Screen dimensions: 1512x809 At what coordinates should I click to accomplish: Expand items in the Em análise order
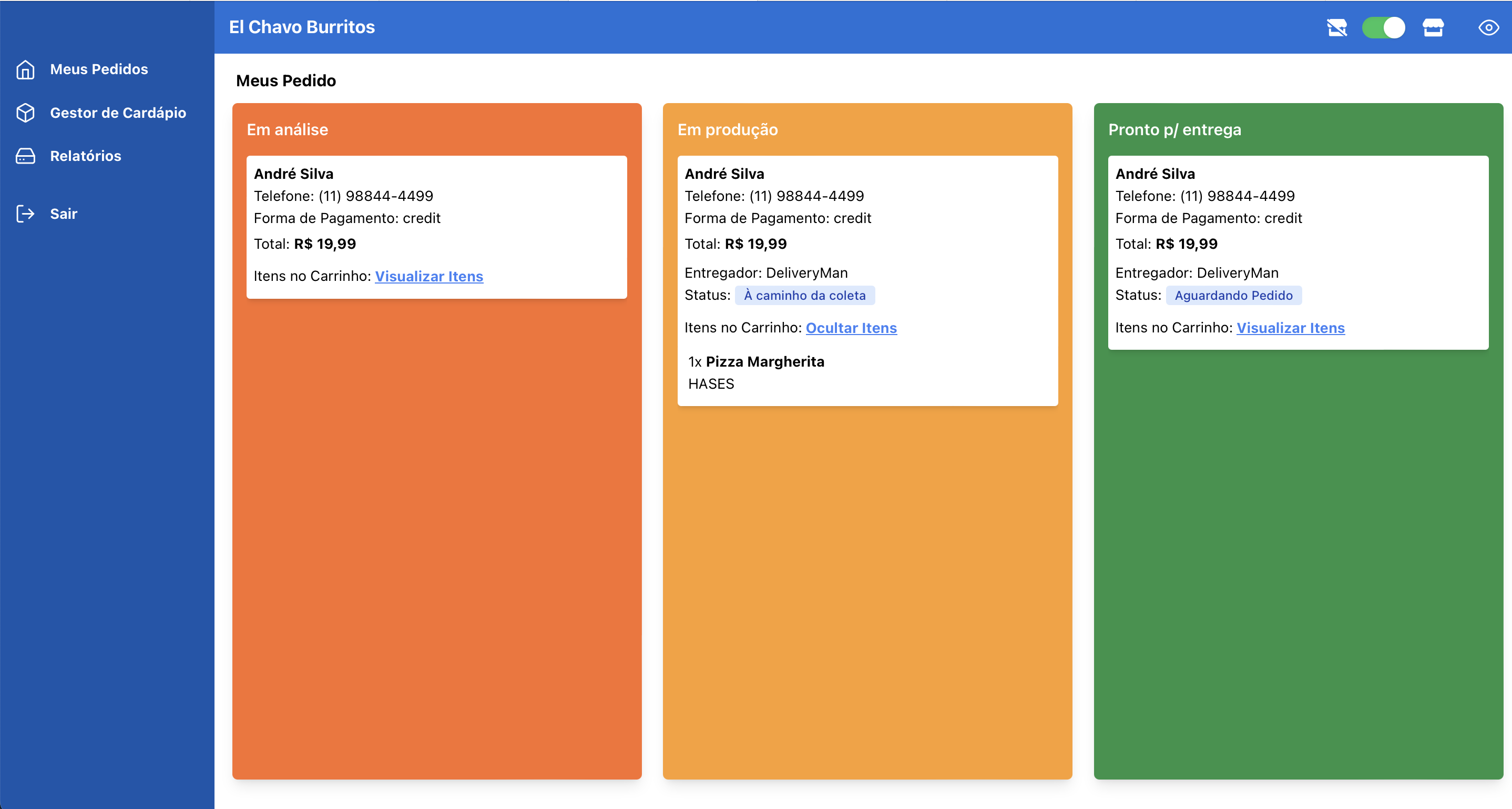click(x=428, y=277)
